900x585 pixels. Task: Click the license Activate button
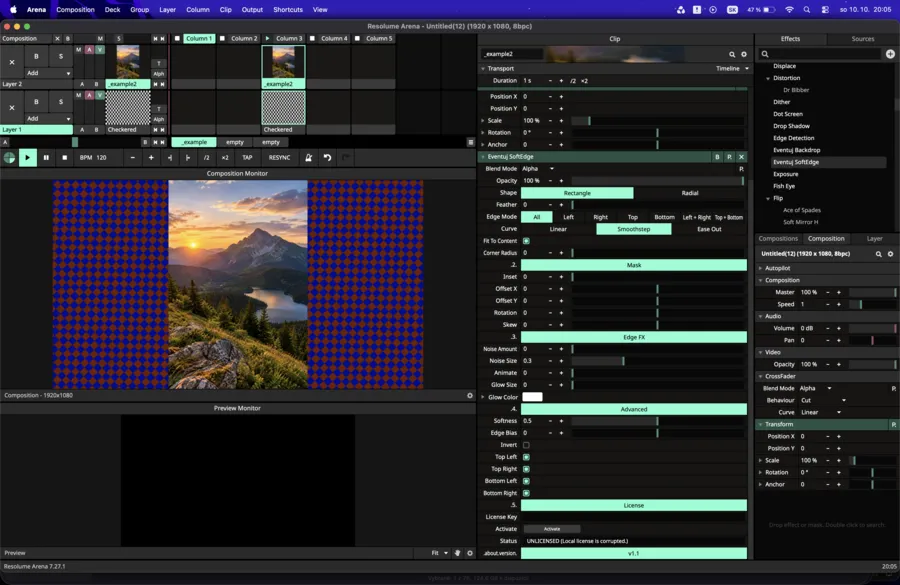point(552,529)
